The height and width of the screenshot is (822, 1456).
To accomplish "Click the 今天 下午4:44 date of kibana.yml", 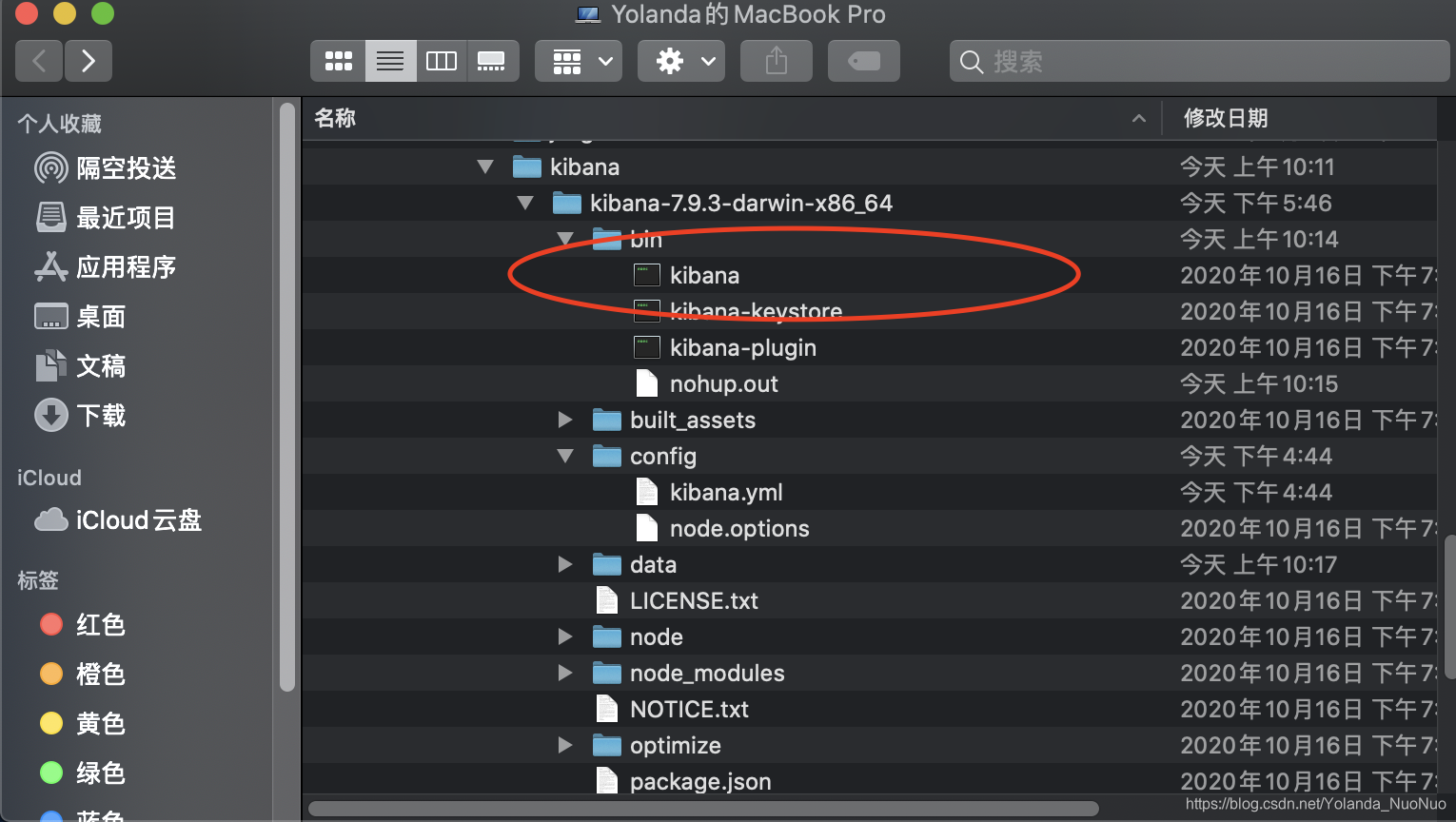I will 1256,493.
